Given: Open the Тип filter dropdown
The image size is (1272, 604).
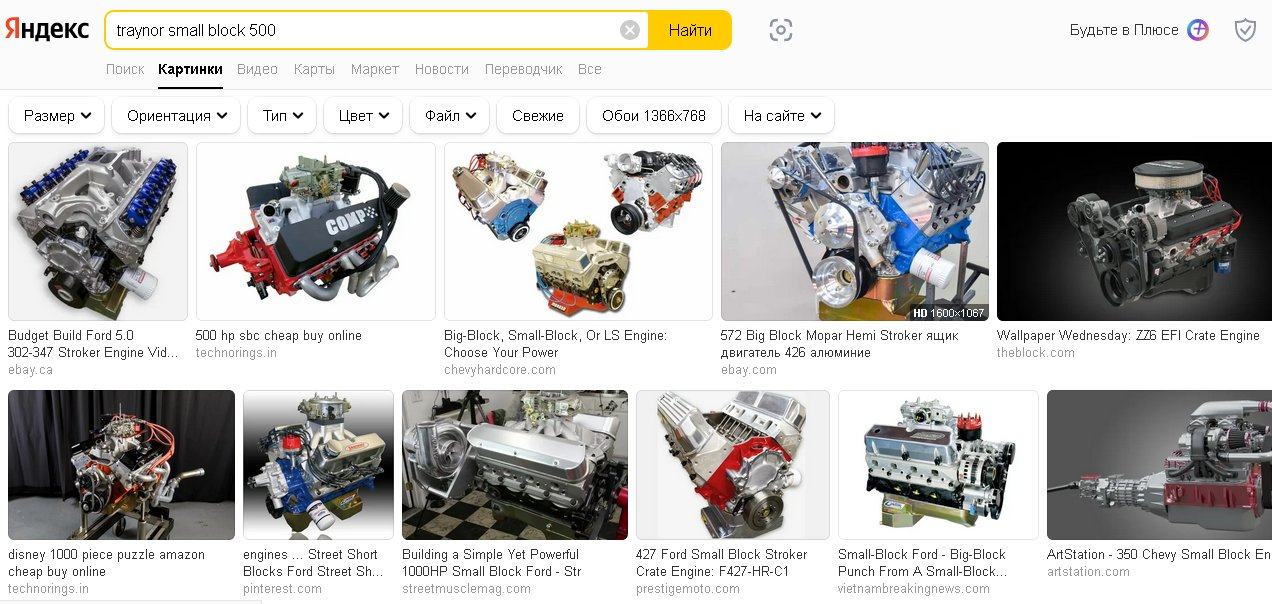Looking at the screenshot, I should pyautogui.click(x=282, y=115).
